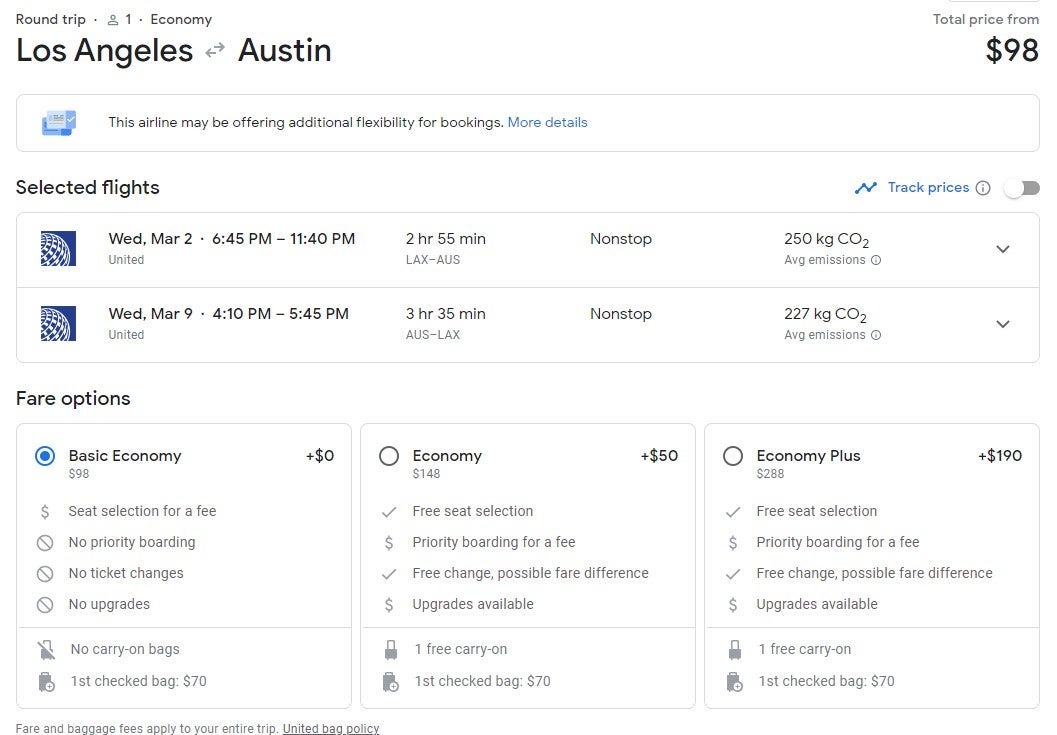Open the United bag policy link

point(330,729)
